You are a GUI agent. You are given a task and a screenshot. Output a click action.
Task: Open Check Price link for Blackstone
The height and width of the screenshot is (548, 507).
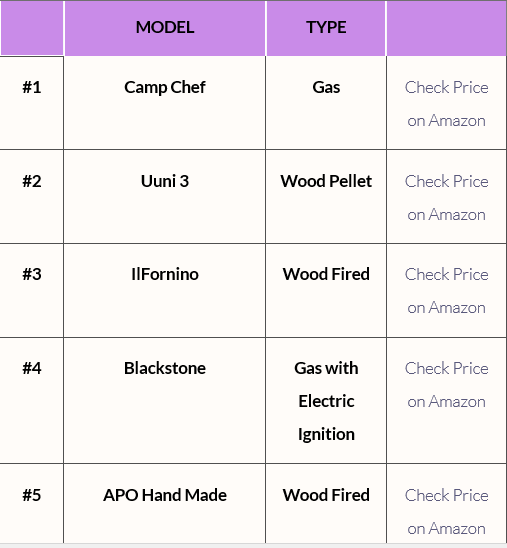446,385
